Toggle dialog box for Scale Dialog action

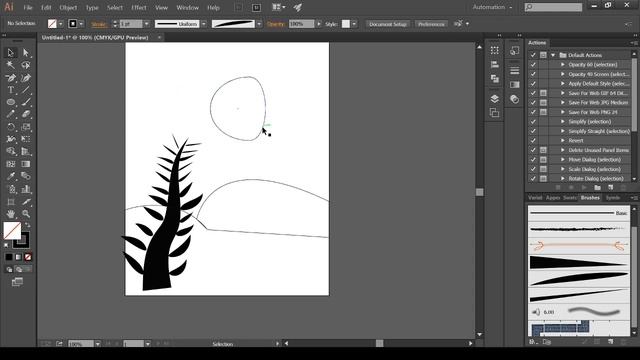[x=543, y=169]
